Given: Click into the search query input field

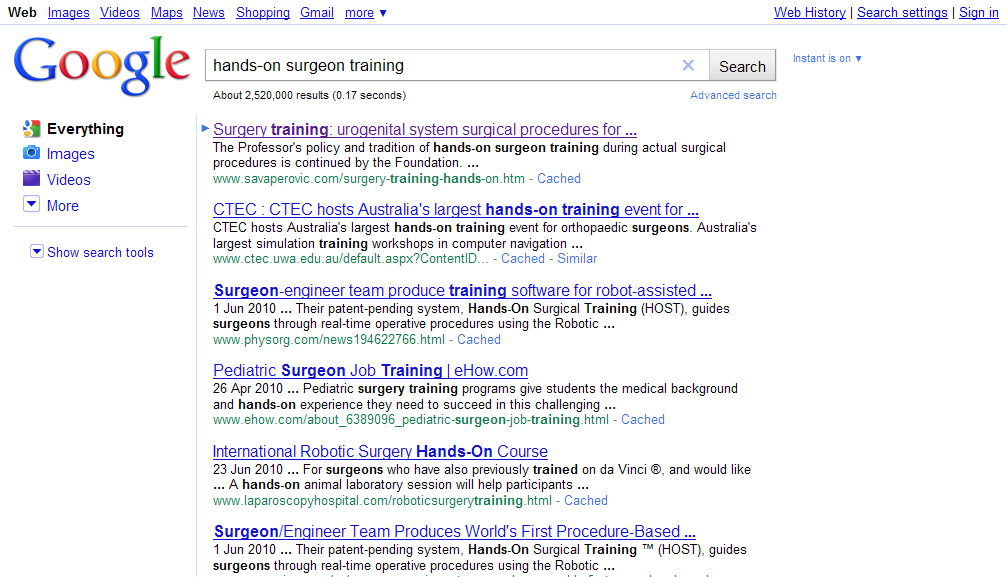Looking at the screenshot, I should [x=440, y=66].
